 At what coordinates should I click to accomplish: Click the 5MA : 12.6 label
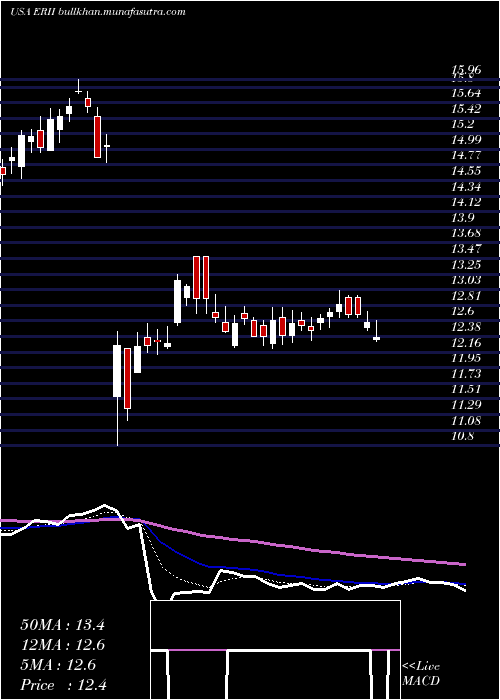[x=58, y=665]
